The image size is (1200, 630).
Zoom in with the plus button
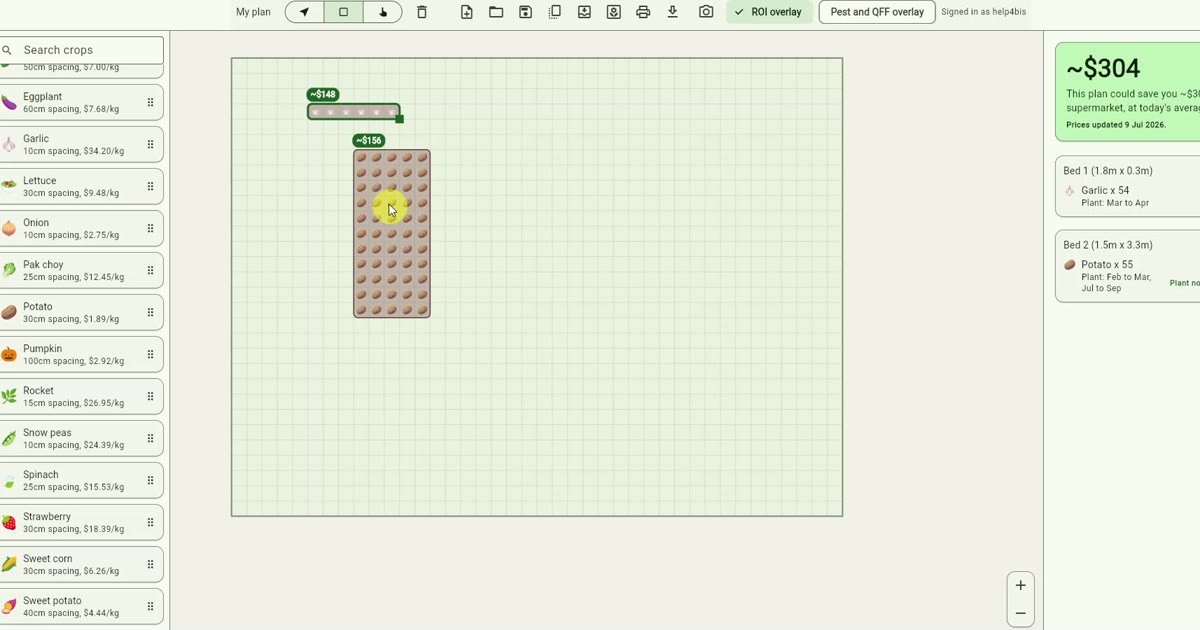(1020, 586)
